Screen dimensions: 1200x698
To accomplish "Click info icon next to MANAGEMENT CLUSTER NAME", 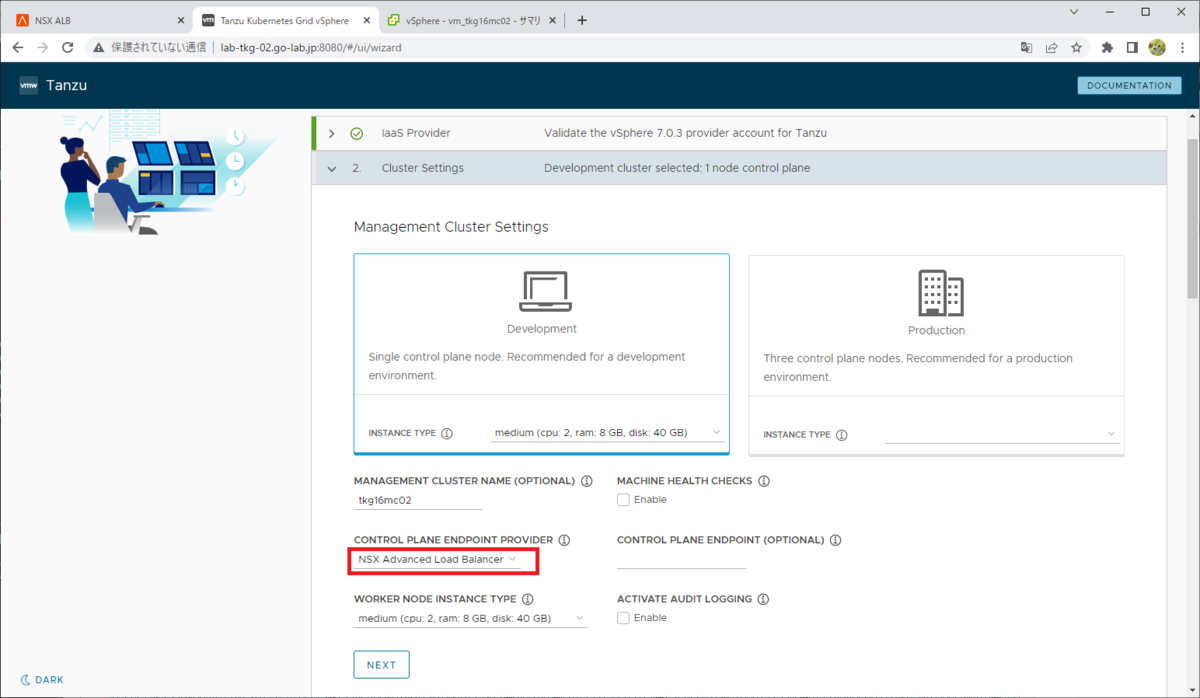I will click(586, 481).
